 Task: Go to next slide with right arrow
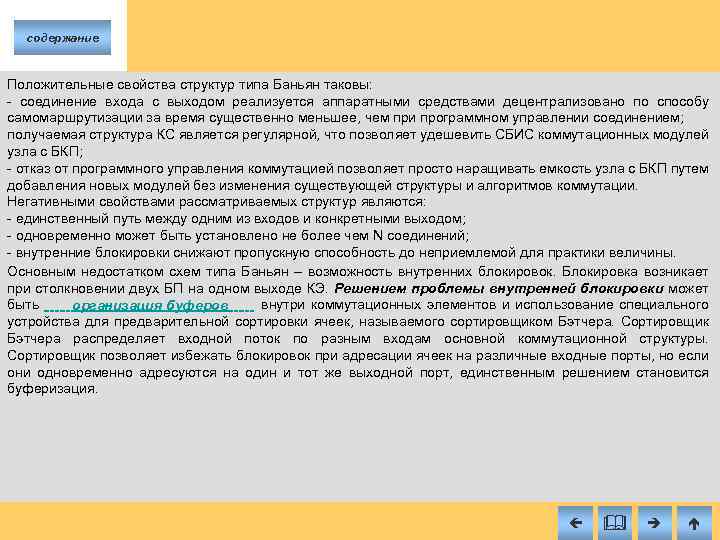(x=655, y=523)
